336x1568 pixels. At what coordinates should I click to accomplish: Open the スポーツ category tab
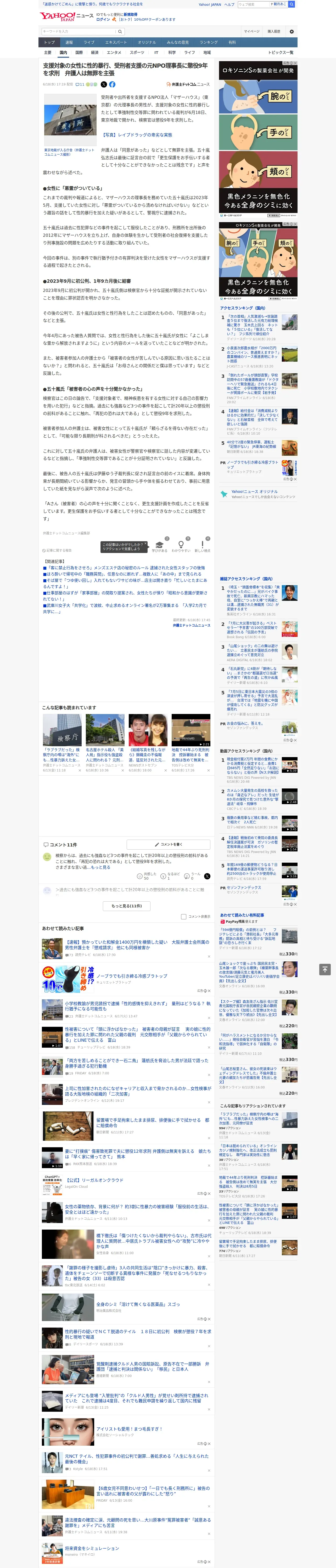[x=137, y=52]
